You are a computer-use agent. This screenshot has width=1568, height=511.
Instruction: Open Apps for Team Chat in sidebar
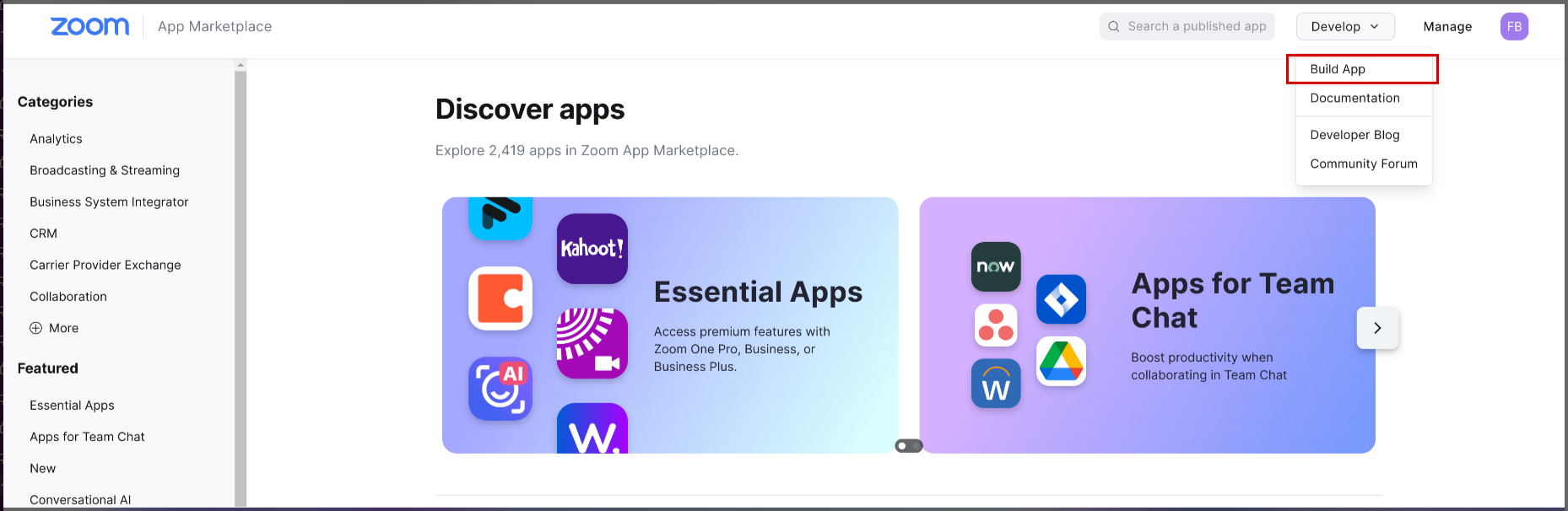pos(87,437)
